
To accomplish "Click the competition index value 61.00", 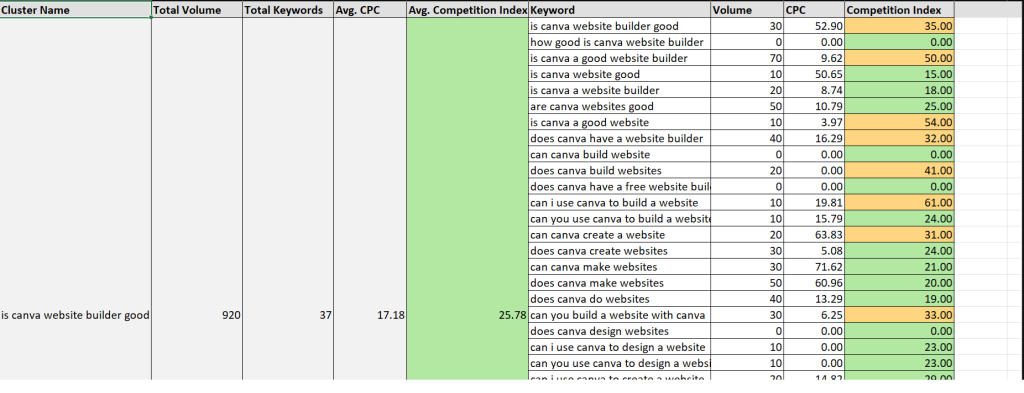I will (x=899, y=202).
